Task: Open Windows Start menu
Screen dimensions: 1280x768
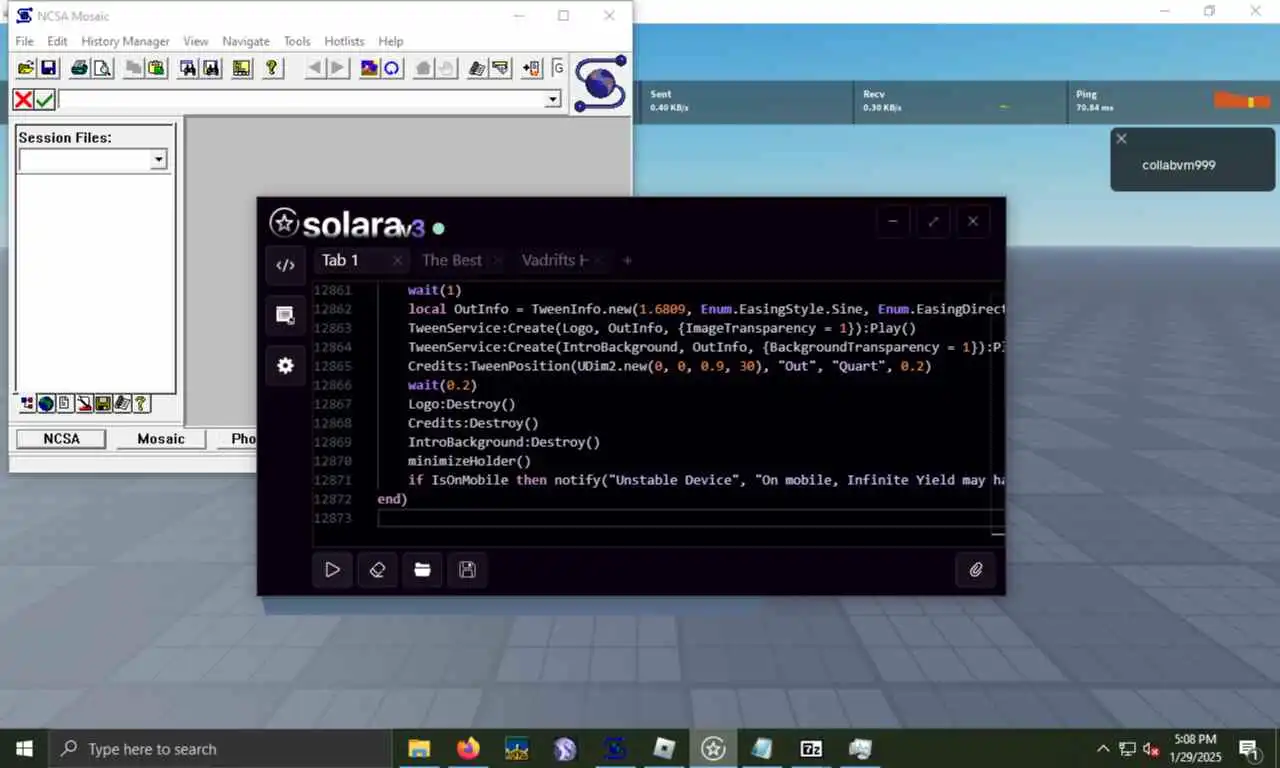Action: tap(24, 748)
